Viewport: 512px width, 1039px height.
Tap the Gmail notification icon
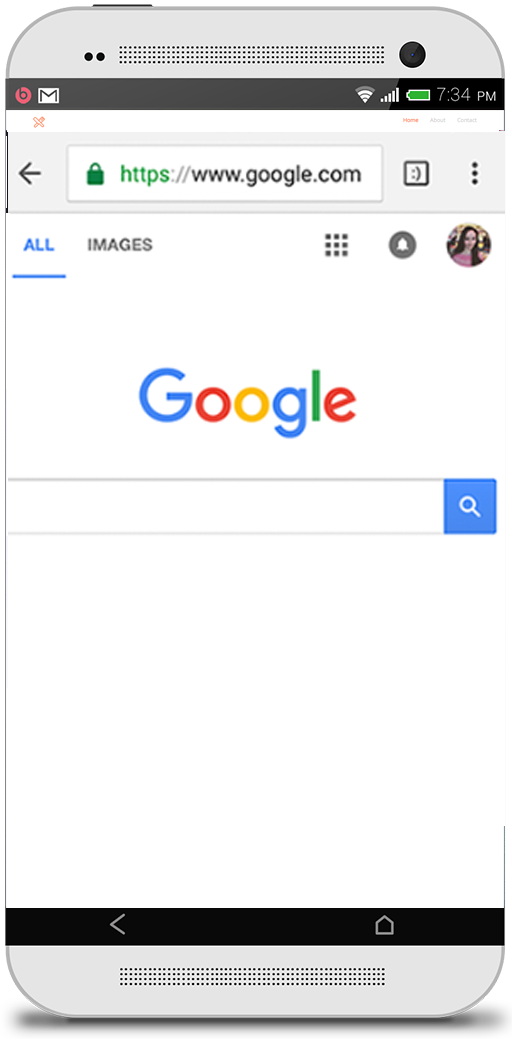tap(48, 96)
